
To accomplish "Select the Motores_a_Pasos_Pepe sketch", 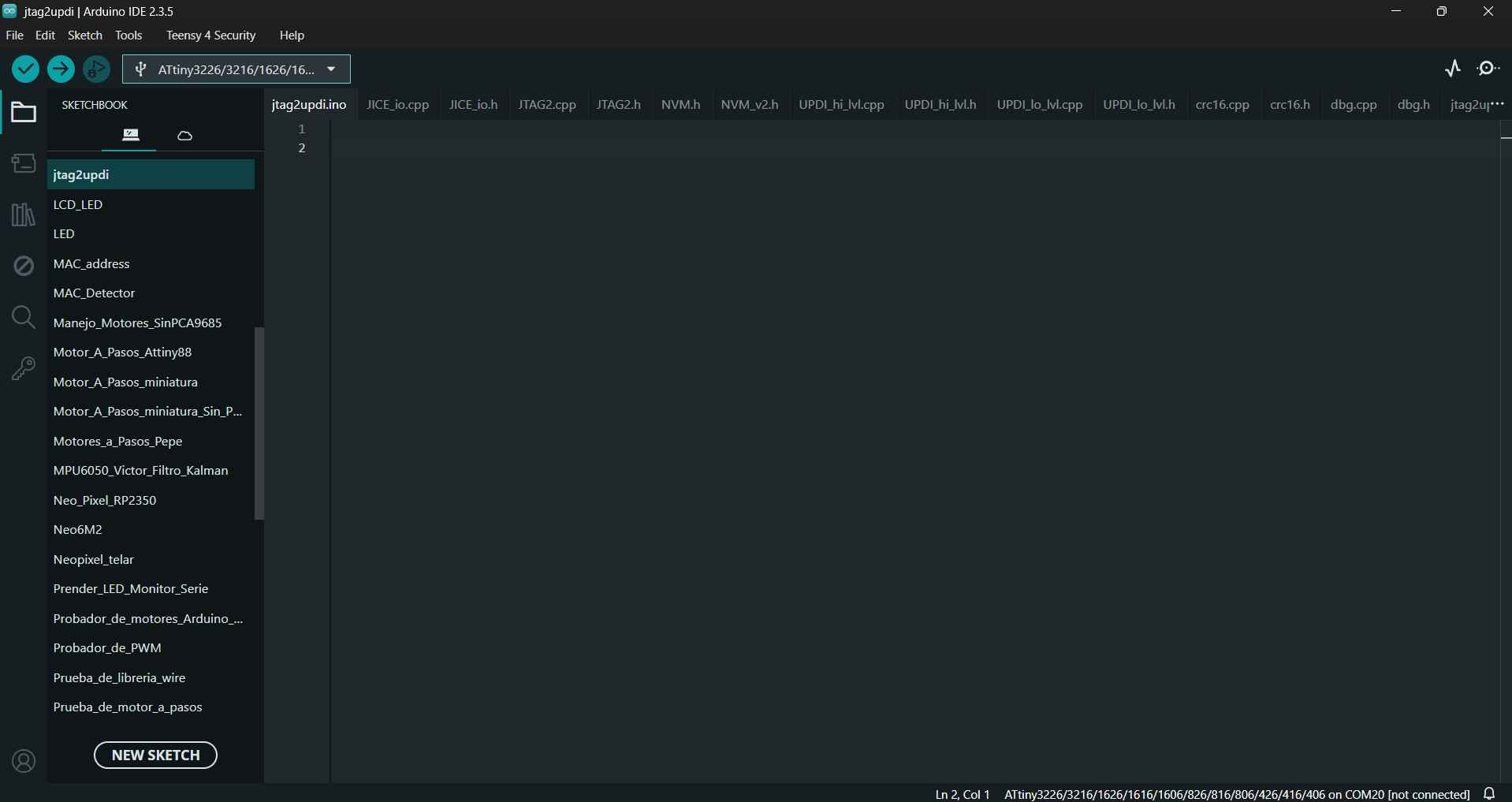I will coord(151,441).
